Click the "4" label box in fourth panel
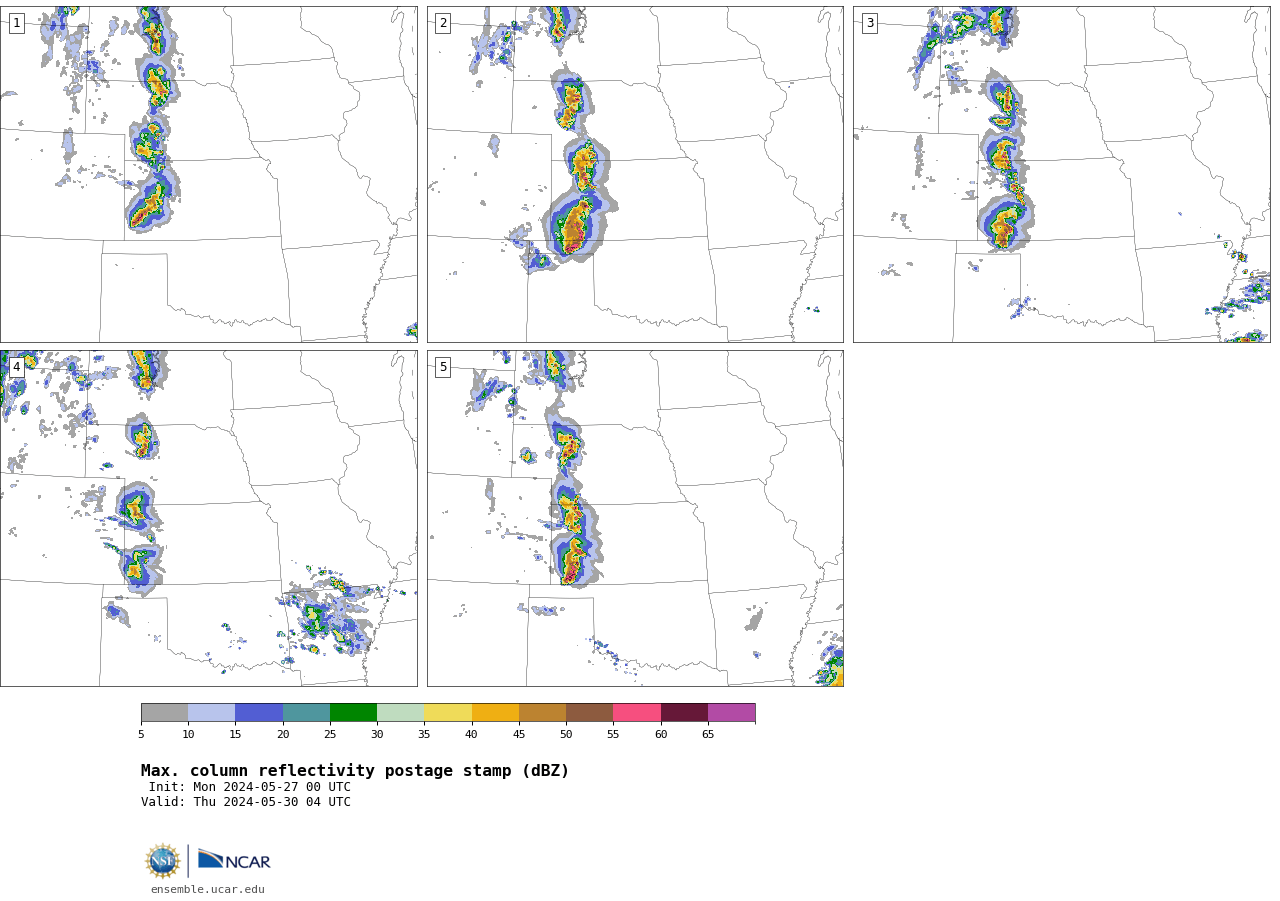 [16, 367]
